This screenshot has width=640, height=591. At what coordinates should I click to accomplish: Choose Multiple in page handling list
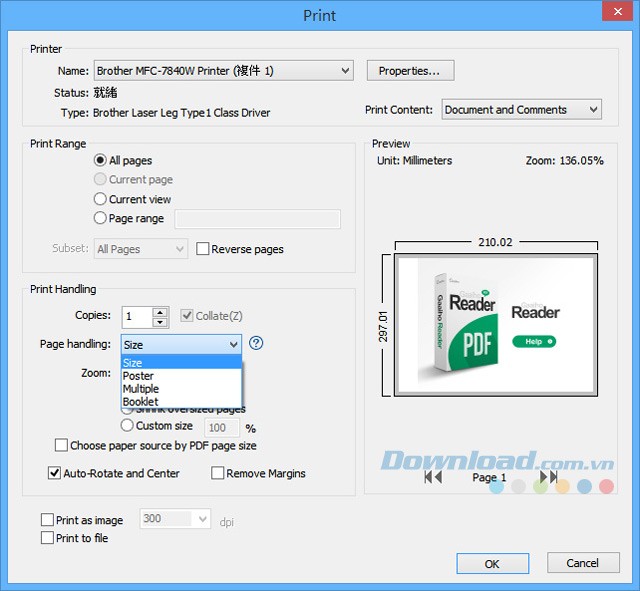tap(181, 388)
